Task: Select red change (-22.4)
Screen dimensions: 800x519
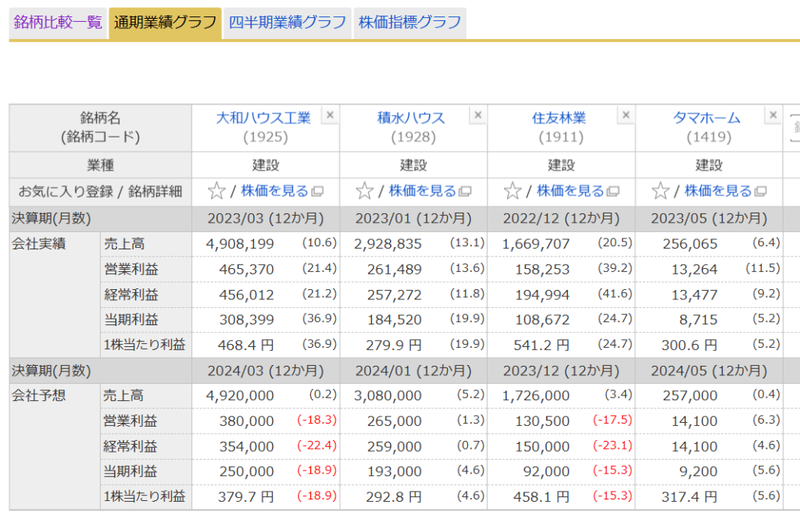Action: pyautogui.click(x=317, y=446)
